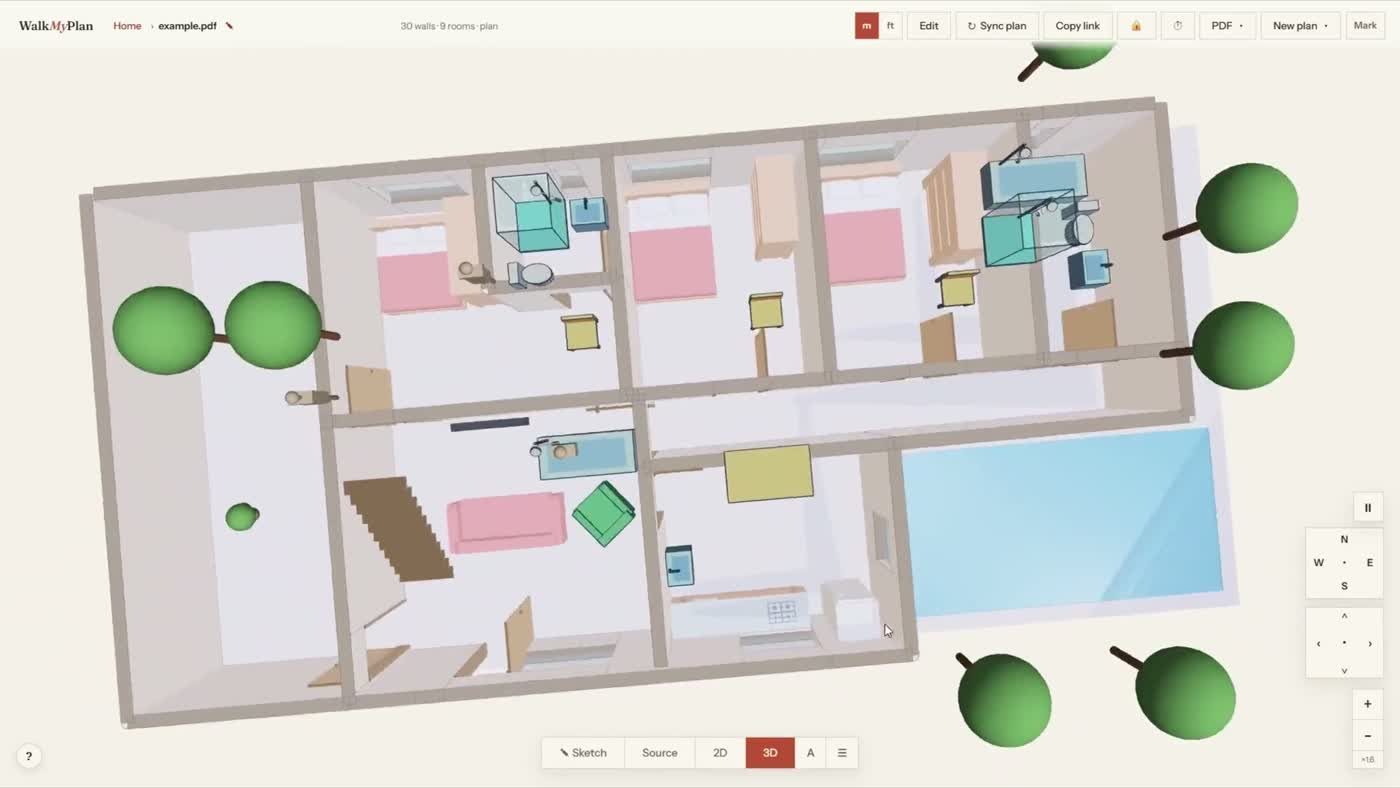This screenshot has height=788, width=1400.
Task: Select the green armchair in the 3D plan
Action: (x=604, y=513)
